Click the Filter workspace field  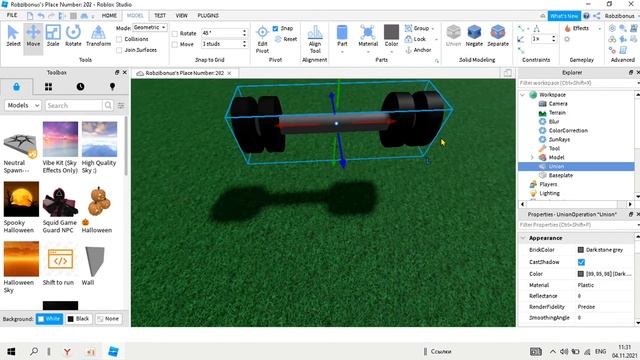pyautogui.click(x=576, y=83)
